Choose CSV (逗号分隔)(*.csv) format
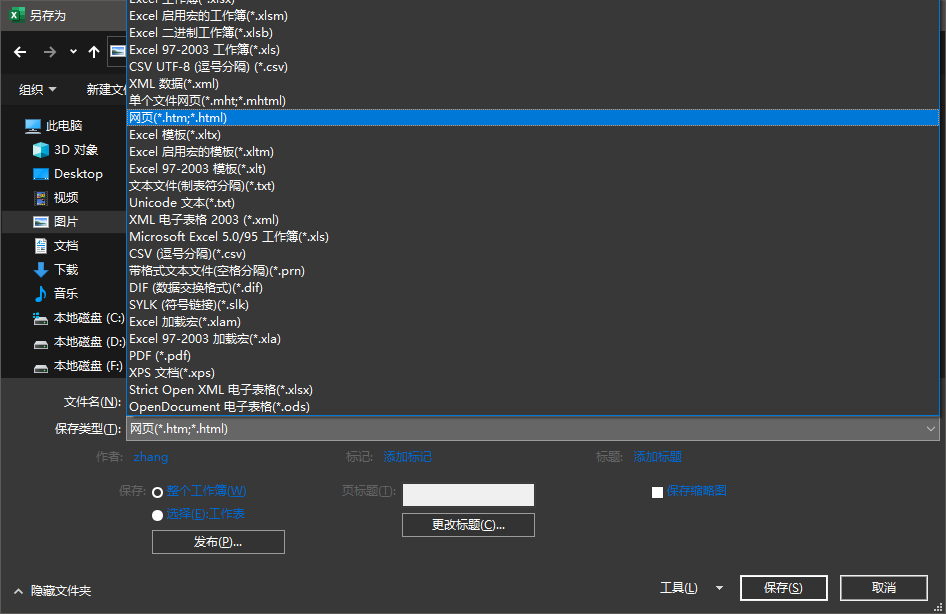Viewport: 946px width, 614px height. click(533, 253)
